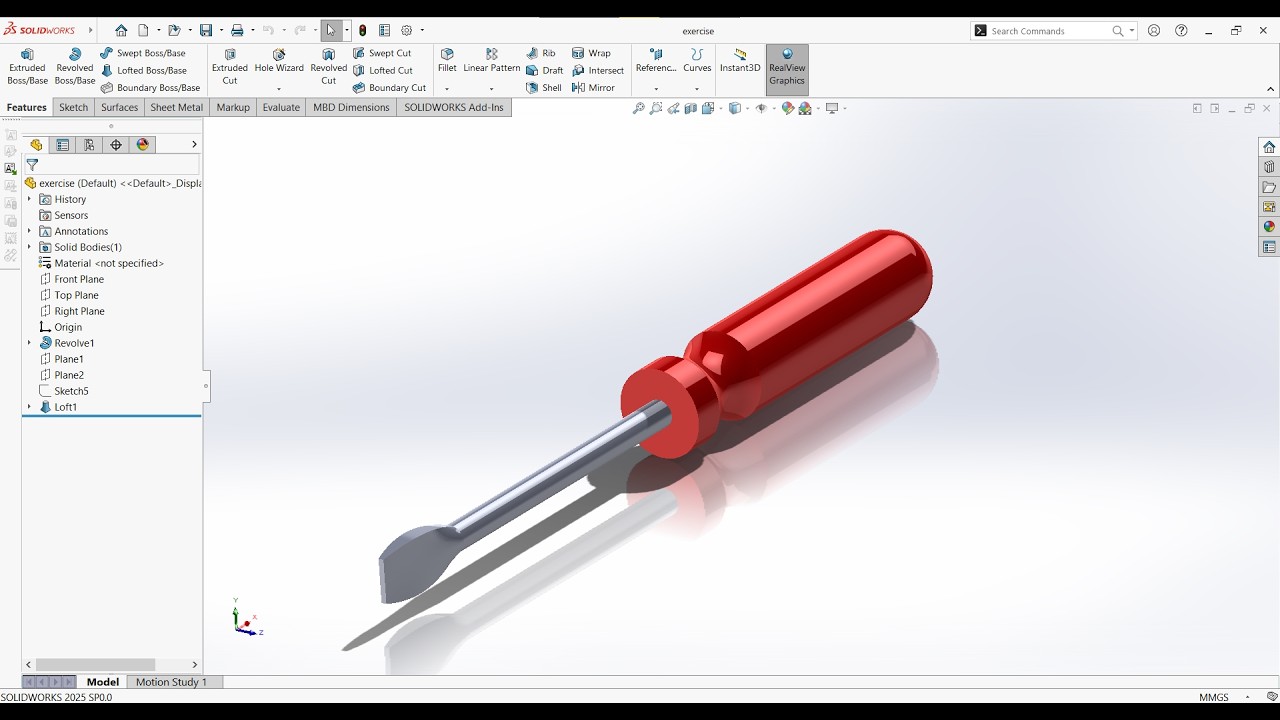Viewport: 1280px width, 720px height.
Task: Open SOLIDWORKS Resources in task pane
Action: click(1269, 147)
